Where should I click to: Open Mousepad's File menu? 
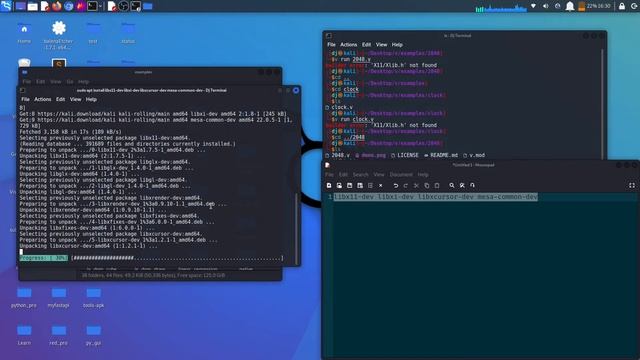point(329,175)
